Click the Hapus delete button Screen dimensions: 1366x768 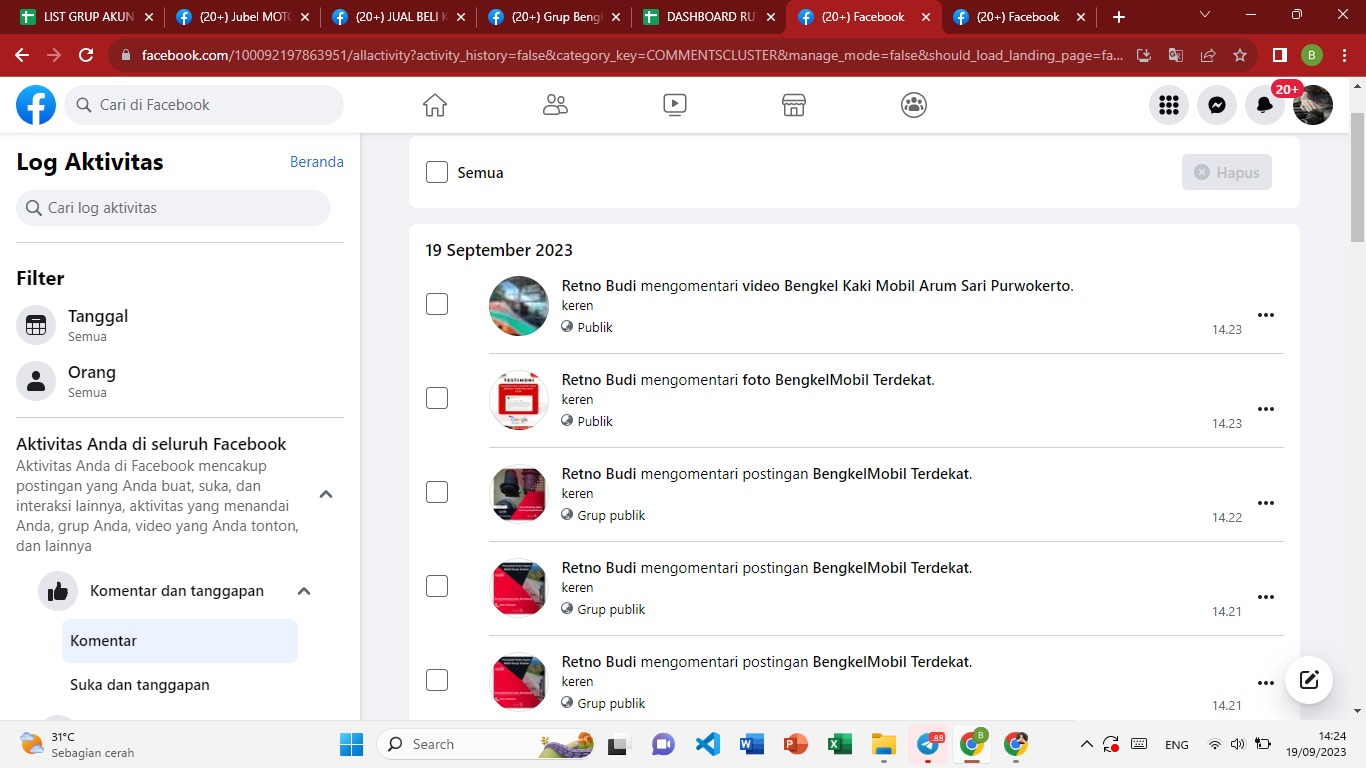pos(1227,172)
